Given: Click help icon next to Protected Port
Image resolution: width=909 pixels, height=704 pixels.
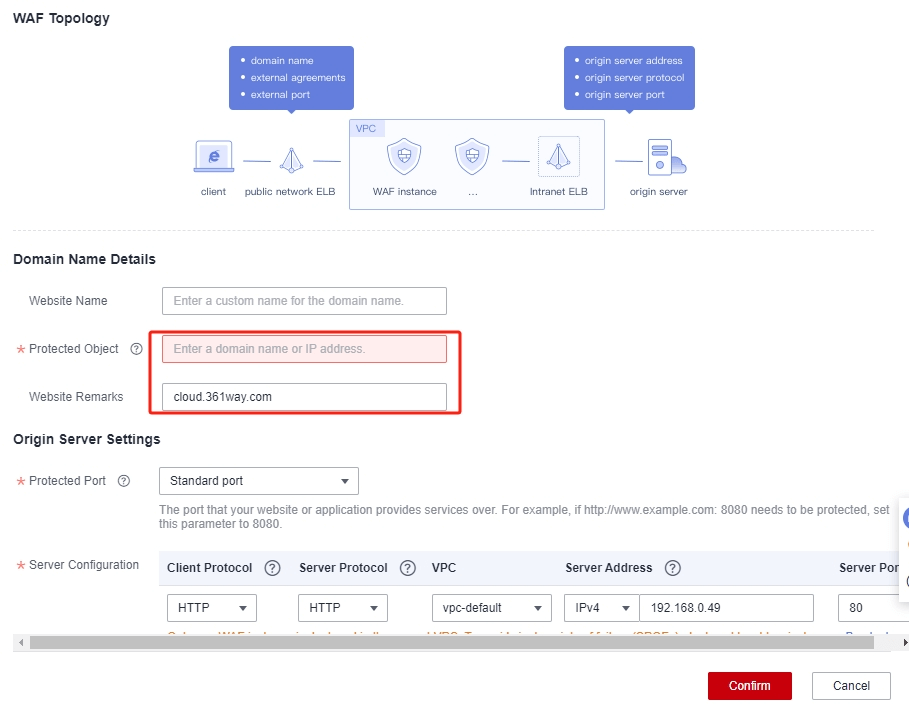Looking at the screenshot, I should pyautogui.click(x=124, y=481).
